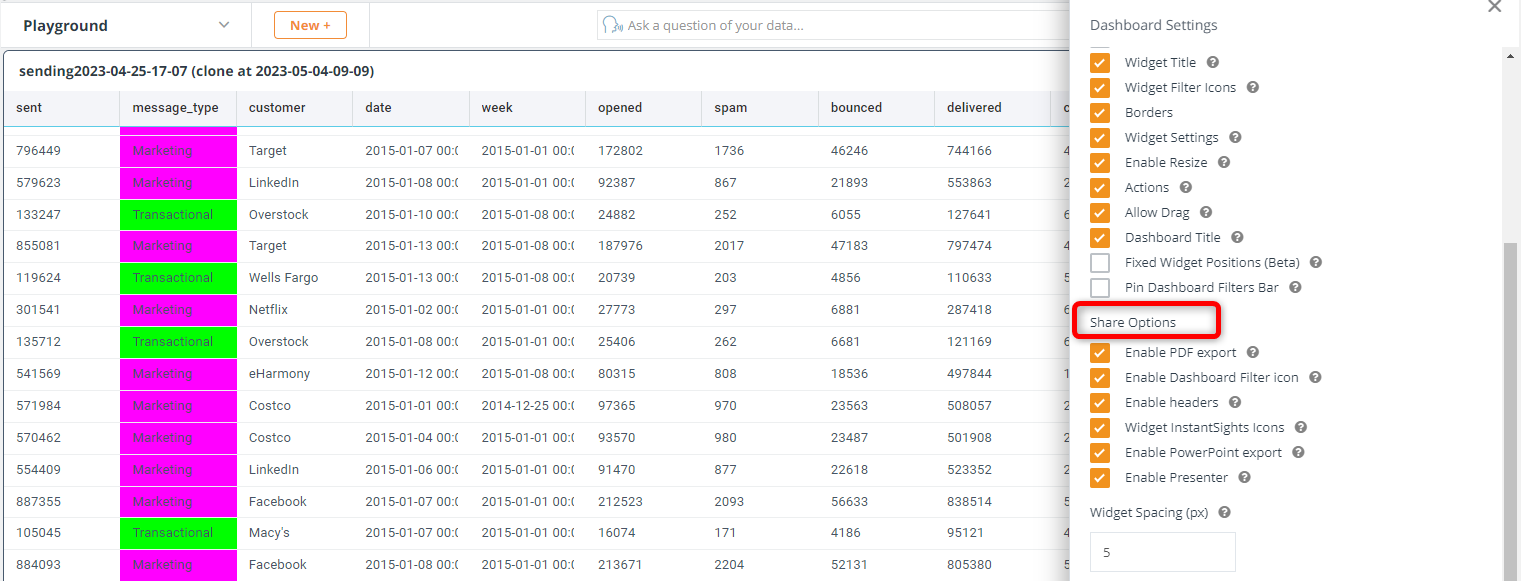
Task: Check the Pin Dashboard Filters Bar option
Action: pyautogui.click(x=1100, y=288)
